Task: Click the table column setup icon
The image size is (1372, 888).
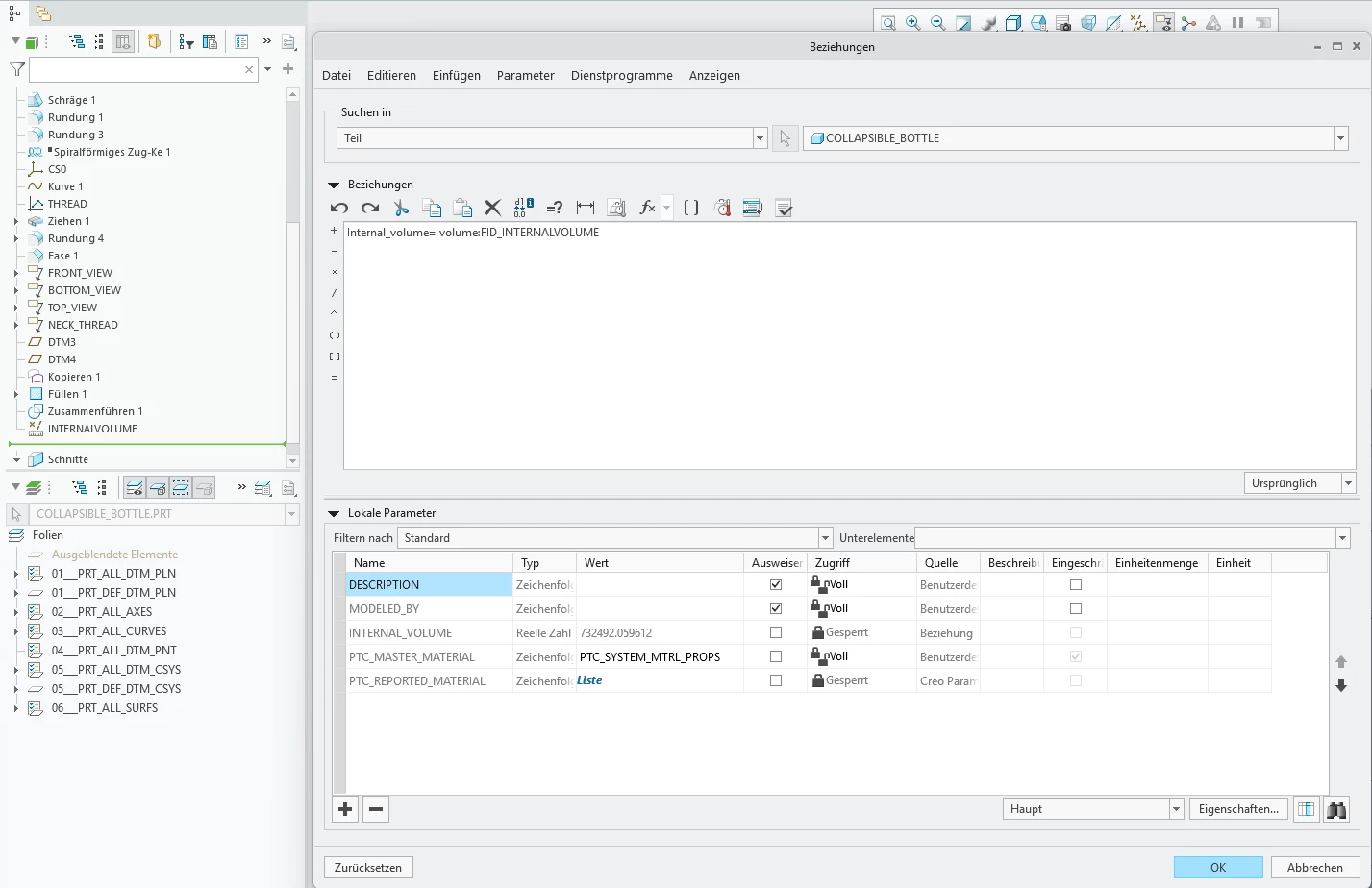Action: tap(1306, 809)
